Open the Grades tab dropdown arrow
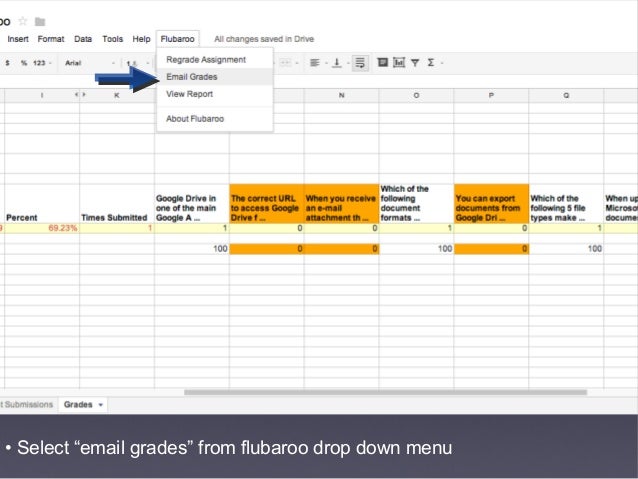Screen dimensions: 638x479 (101, 405)
